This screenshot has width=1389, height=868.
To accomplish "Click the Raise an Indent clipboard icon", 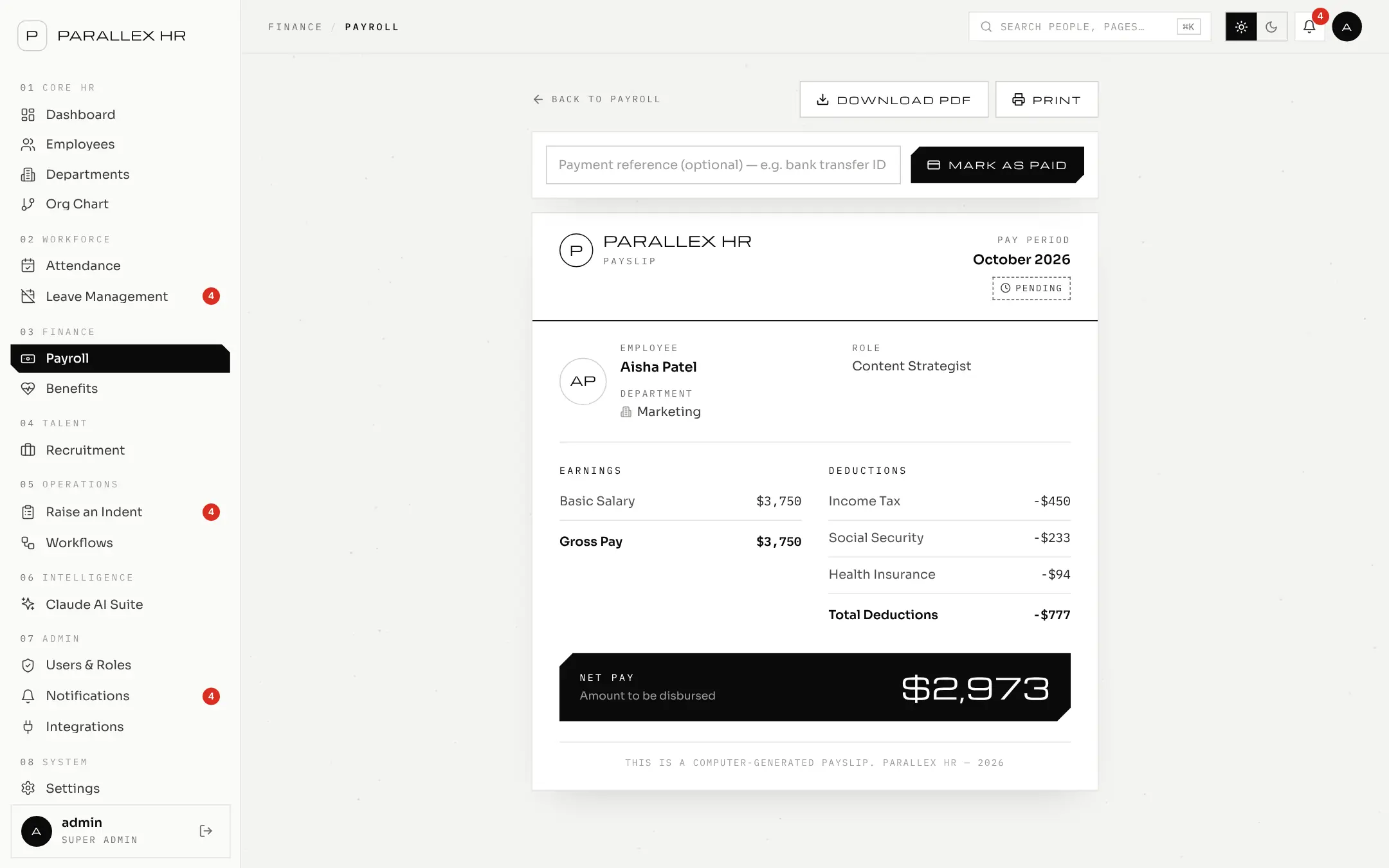I will pos(28,512).
